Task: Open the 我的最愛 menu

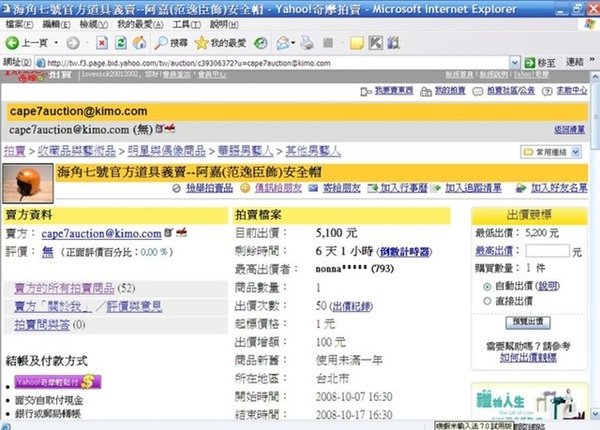Action: click(140, 24)
